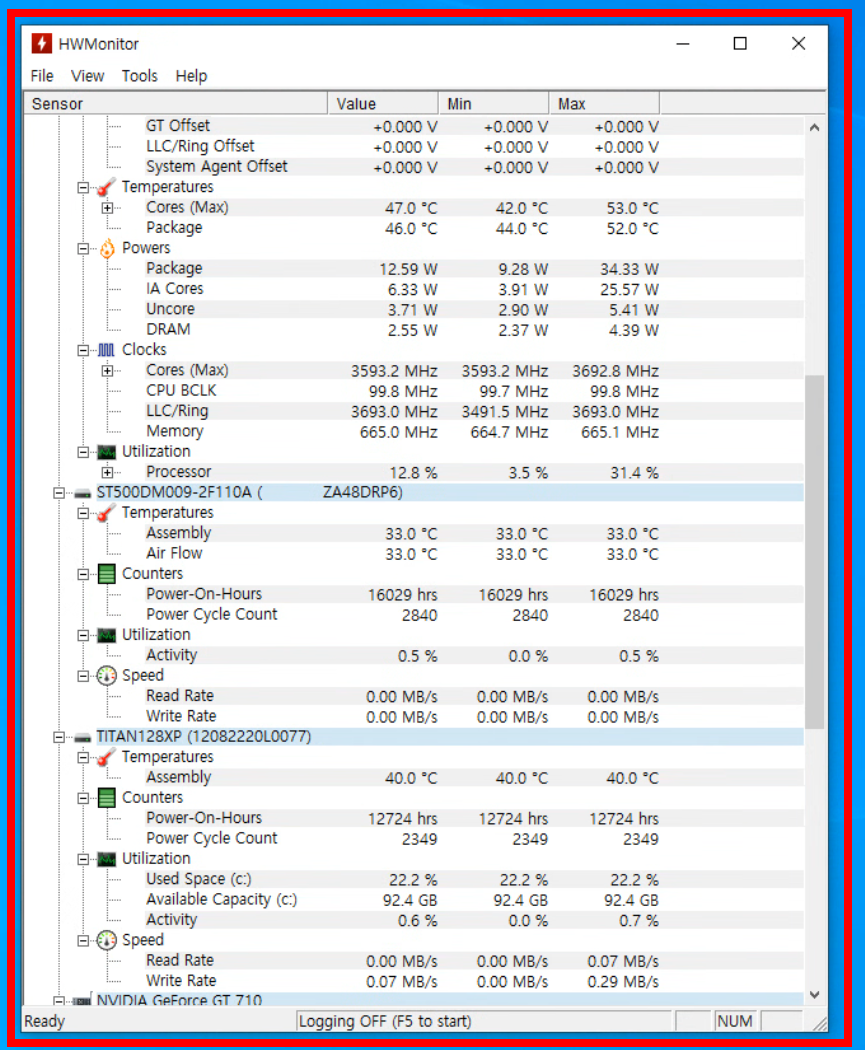This screenshot has width=865, height=1050.
Task: Click the scrollbar down arrow
Action: 814,994
